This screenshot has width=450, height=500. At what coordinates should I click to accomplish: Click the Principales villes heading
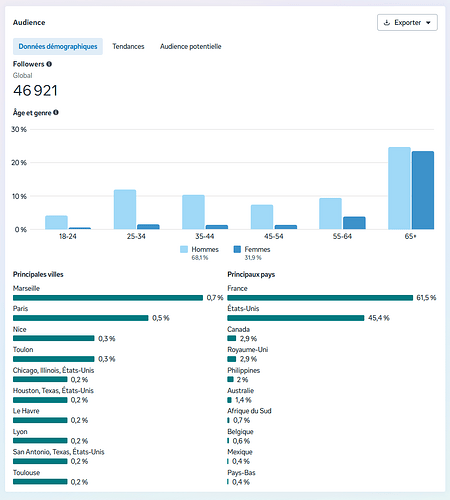pos(38,274)
